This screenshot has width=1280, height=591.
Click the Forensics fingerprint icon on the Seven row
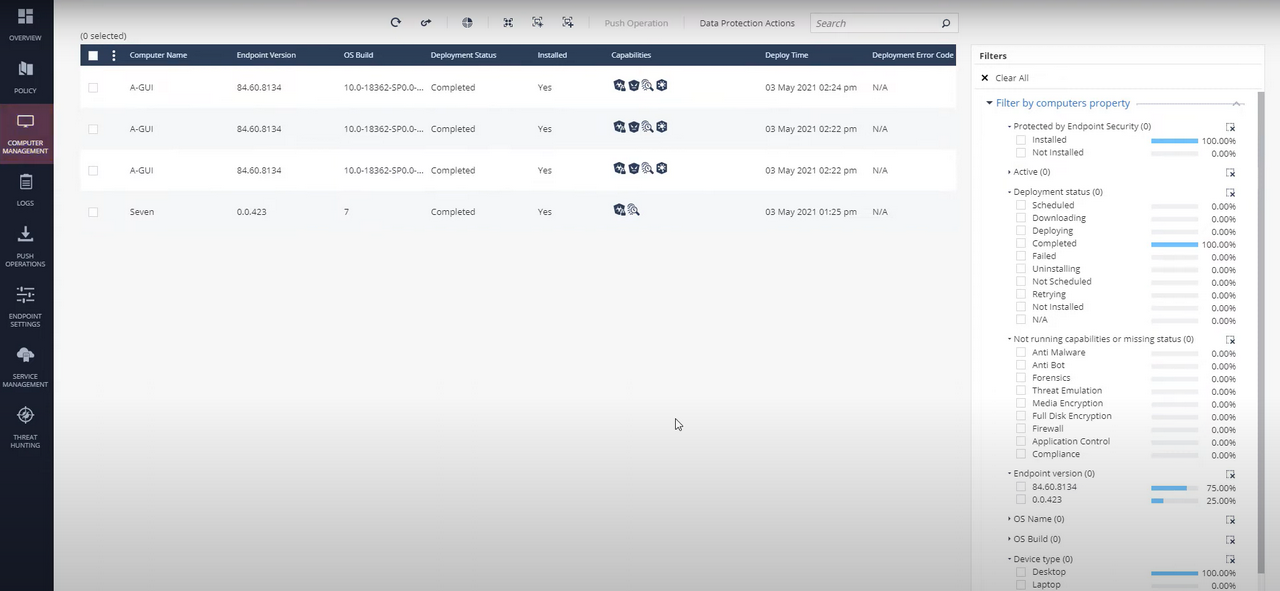[632, 210]
